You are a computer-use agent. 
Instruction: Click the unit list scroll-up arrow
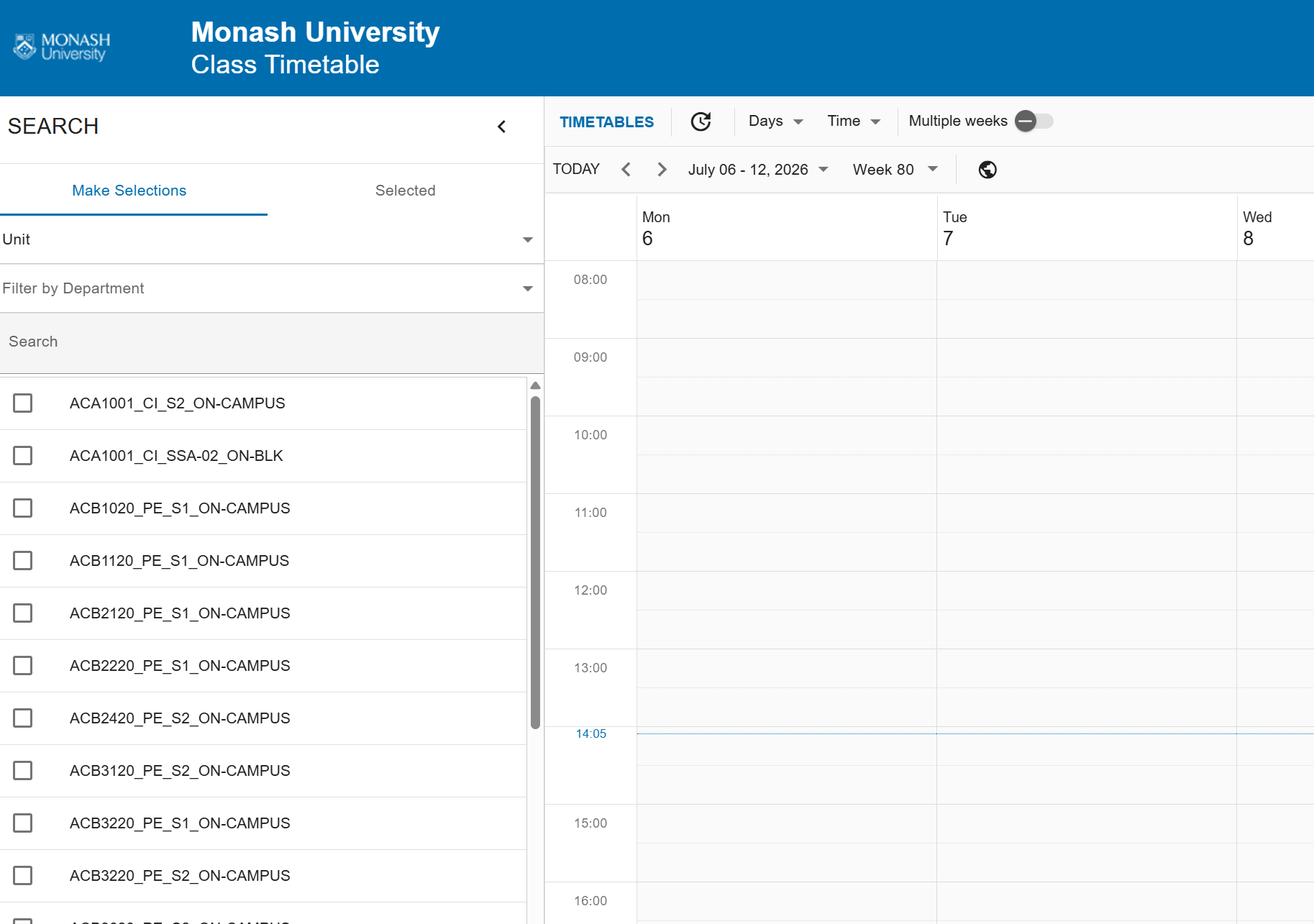tap(535, 386)
